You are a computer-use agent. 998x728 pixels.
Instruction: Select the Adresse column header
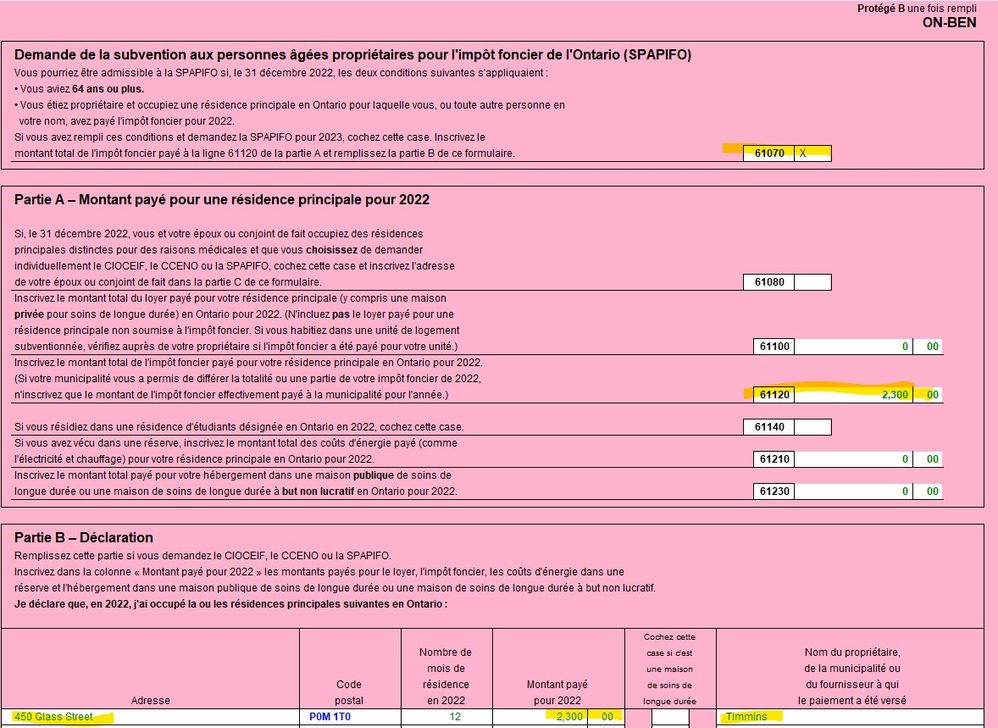coord(150,700)
